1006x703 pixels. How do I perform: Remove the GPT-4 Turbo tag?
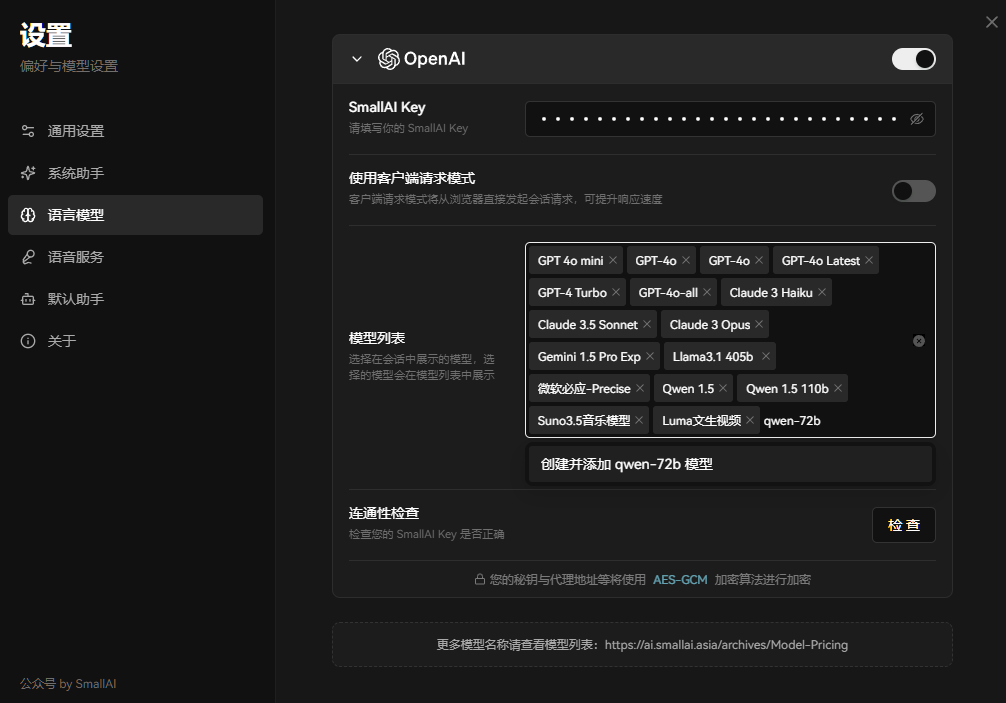coord(616,292)
